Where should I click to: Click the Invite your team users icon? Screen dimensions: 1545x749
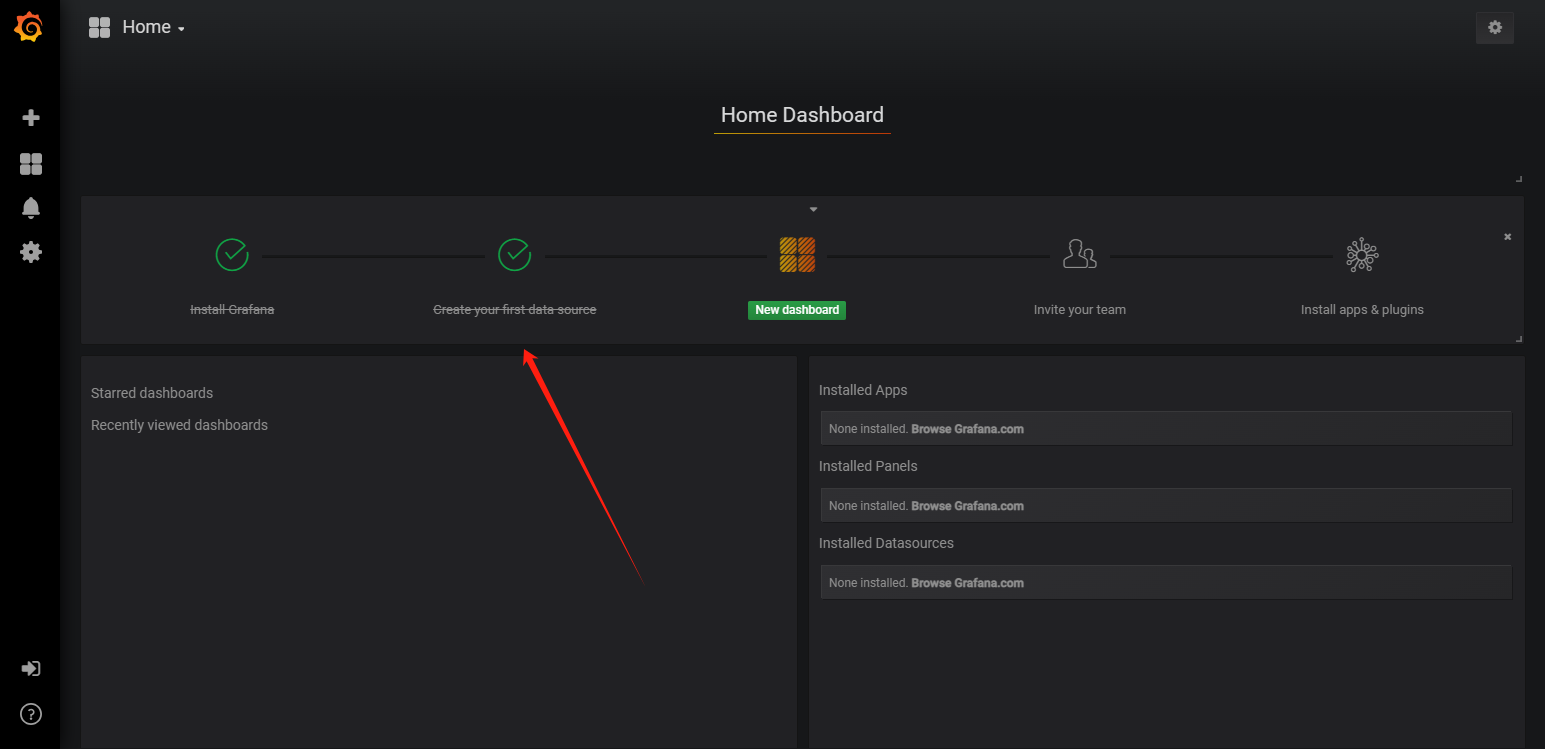pos(1079,254)
